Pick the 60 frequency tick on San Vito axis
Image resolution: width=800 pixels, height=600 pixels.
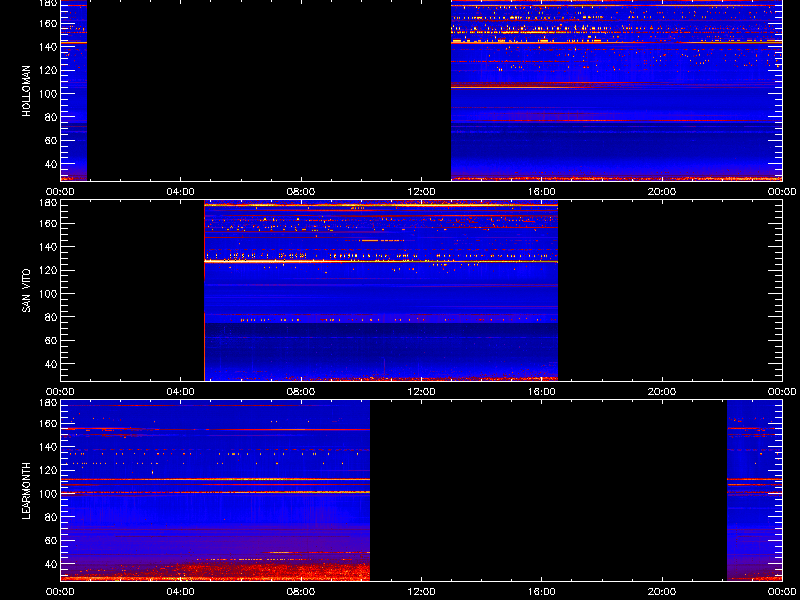(x=53, y=340)
